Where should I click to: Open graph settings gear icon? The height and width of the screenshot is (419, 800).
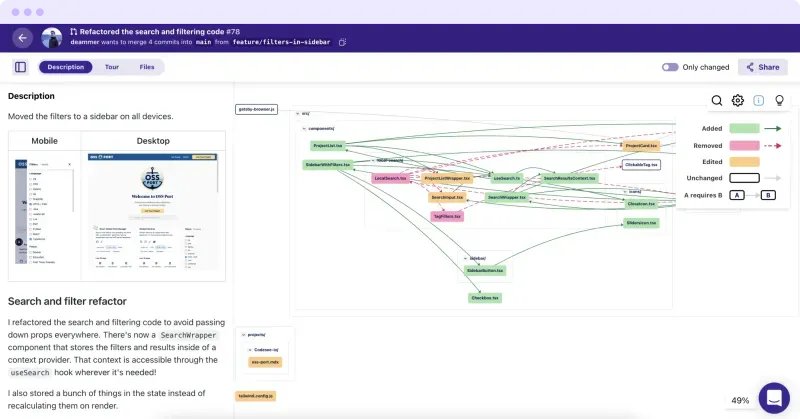click(738, 101)
